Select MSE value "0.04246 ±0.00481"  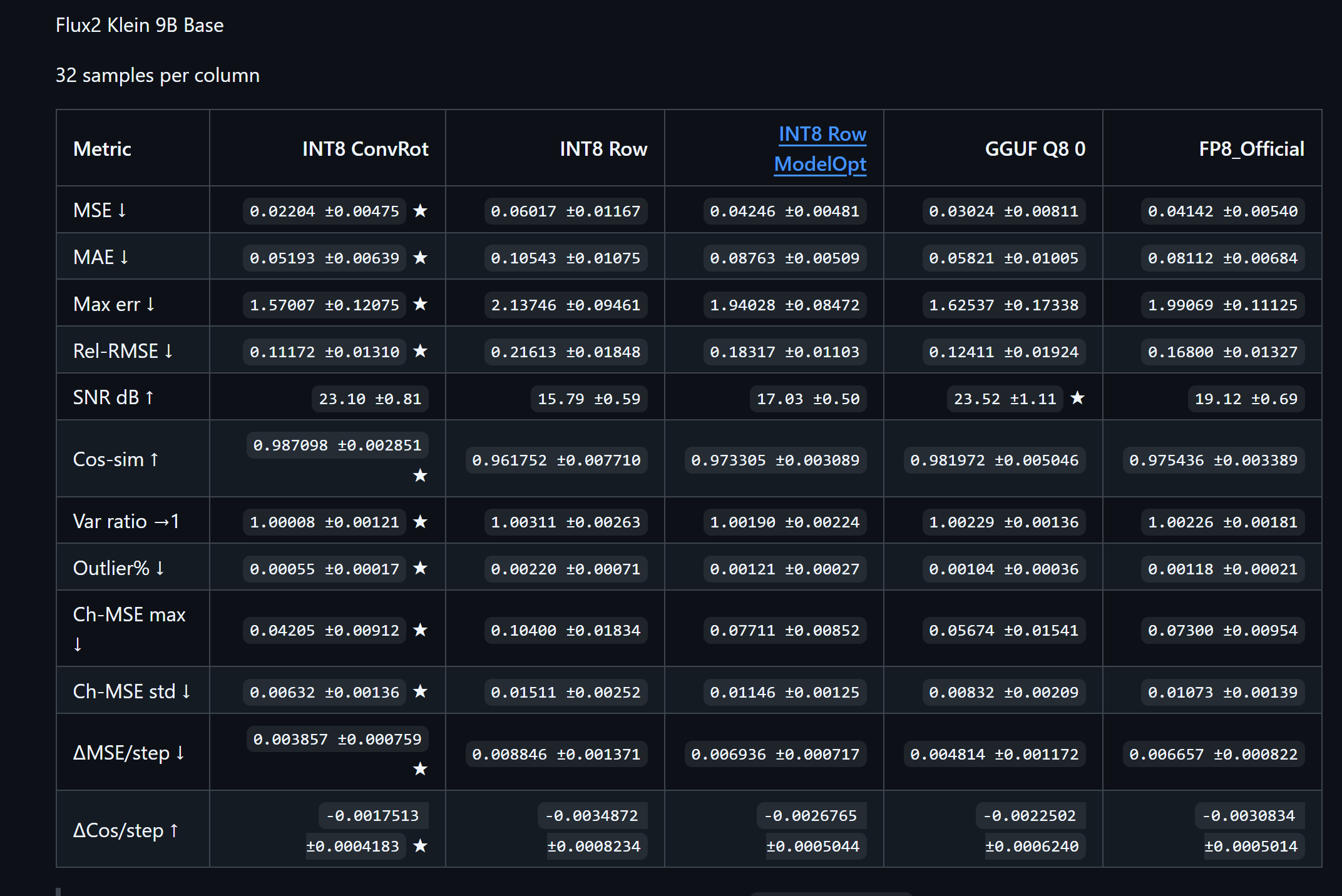(x=785, y=211)
